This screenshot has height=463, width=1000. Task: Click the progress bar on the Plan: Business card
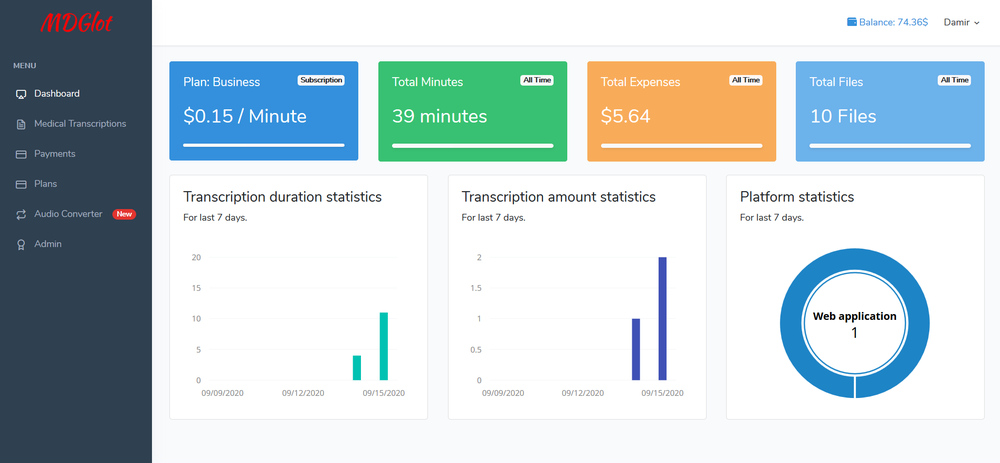click(x=263, y=145)
